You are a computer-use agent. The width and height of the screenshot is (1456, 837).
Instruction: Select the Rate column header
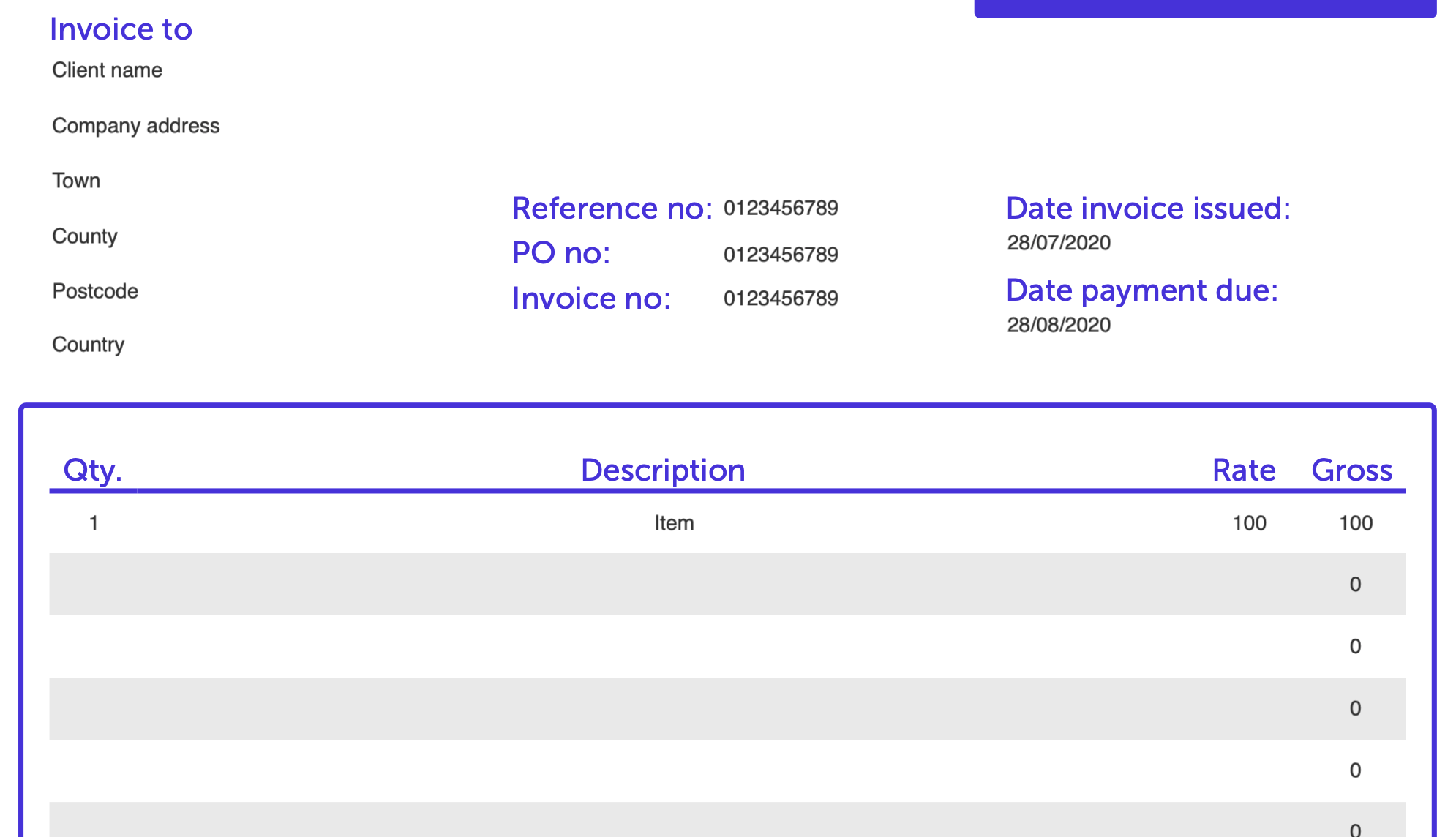1243,470
